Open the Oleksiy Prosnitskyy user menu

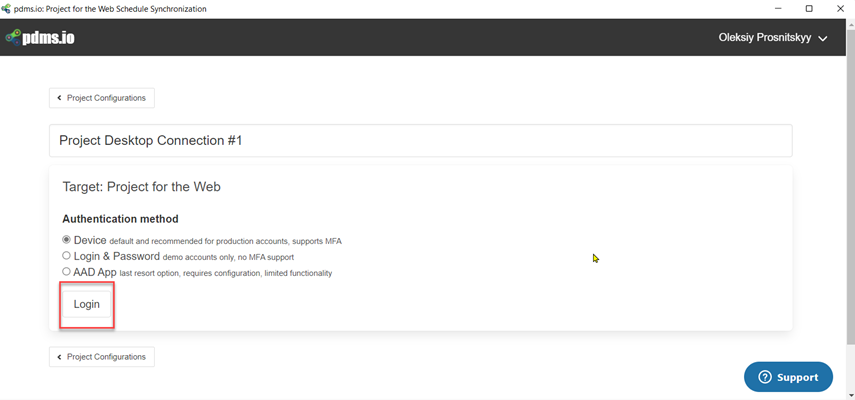[x=773, y=38]
